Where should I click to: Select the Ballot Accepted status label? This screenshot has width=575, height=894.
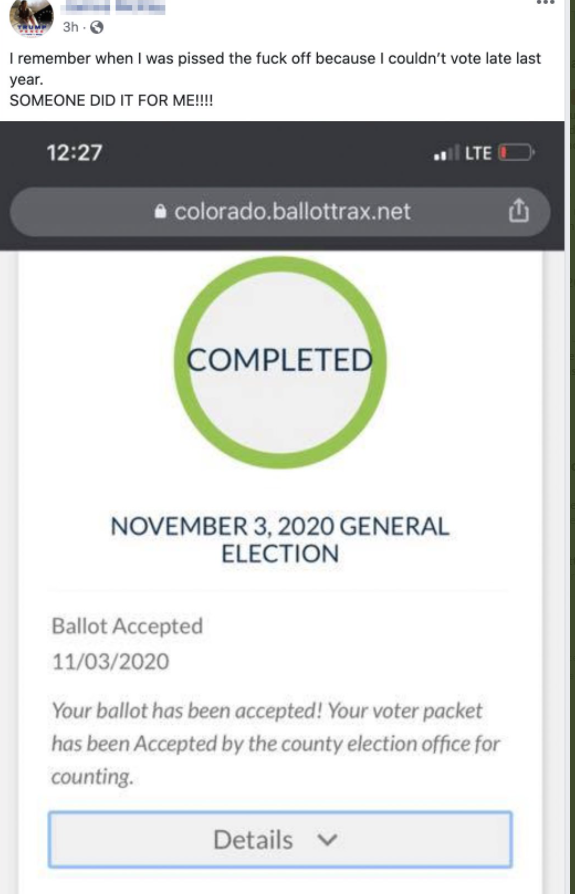127,626
